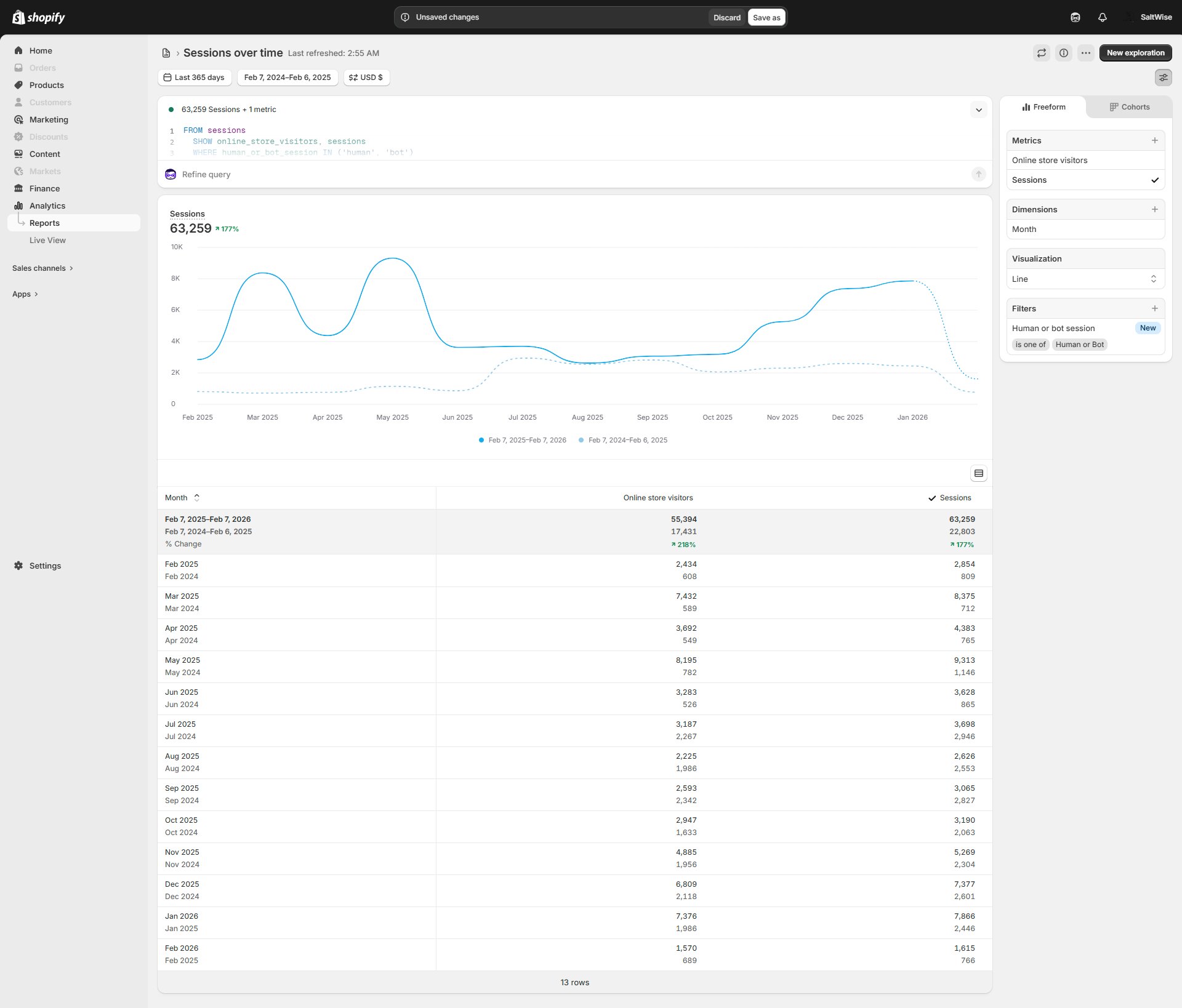The image size is (1182, 1008).
Task: Add a new metric with plus icon
Action: [1154, 140]
